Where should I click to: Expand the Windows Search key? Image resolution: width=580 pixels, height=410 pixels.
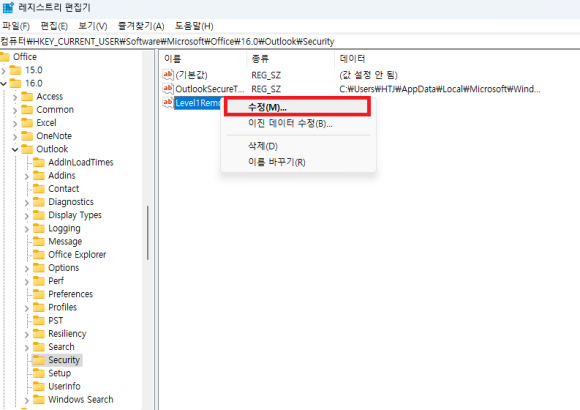tap(27, 400)
